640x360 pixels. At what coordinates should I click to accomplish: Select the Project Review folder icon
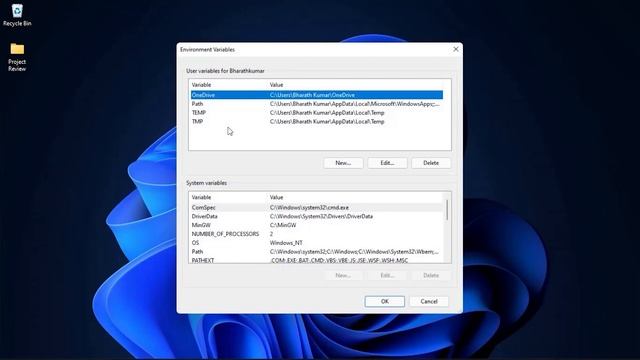click(17, 57)
